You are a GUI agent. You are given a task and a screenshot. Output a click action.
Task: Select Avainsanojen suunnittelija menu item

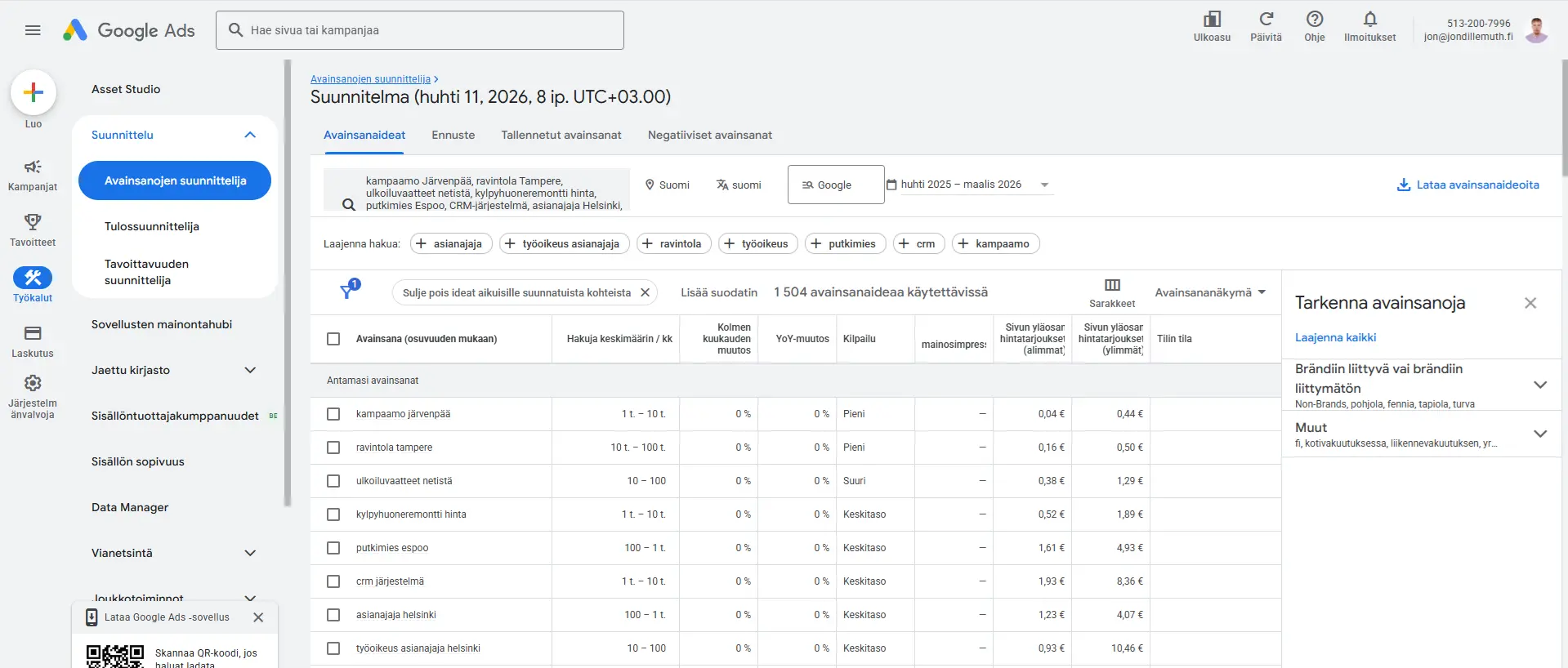pyautogui.click(x=175, y=180)
